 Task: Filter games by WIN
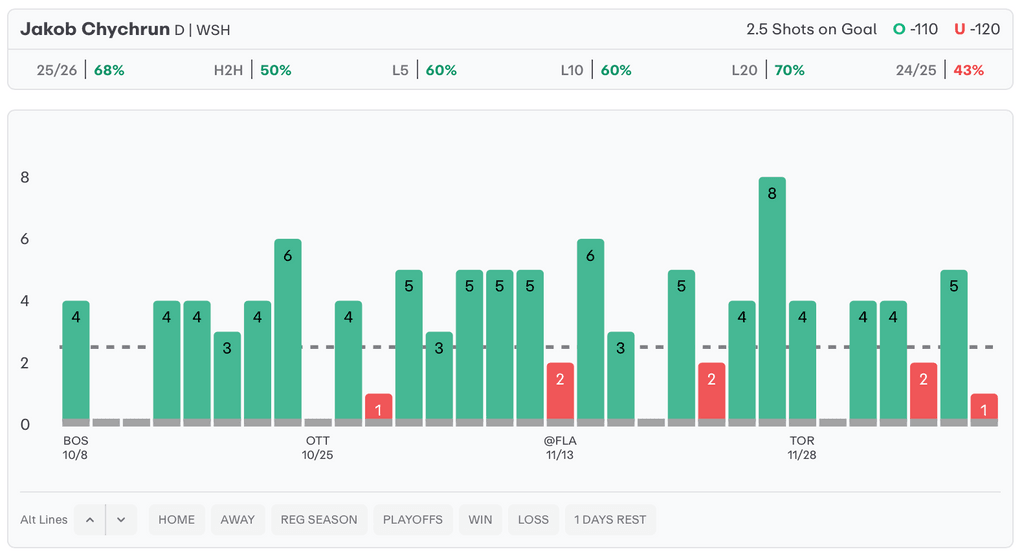480,520
